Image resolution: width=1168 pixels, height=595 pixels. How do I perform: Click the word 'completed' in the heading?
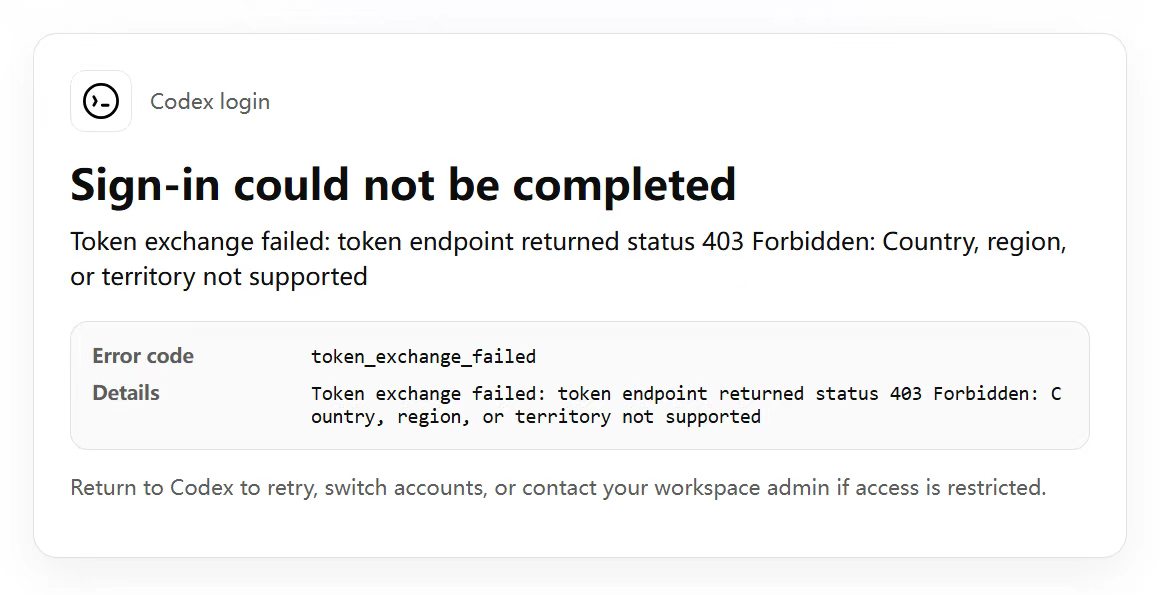click(x=624, y=185)
